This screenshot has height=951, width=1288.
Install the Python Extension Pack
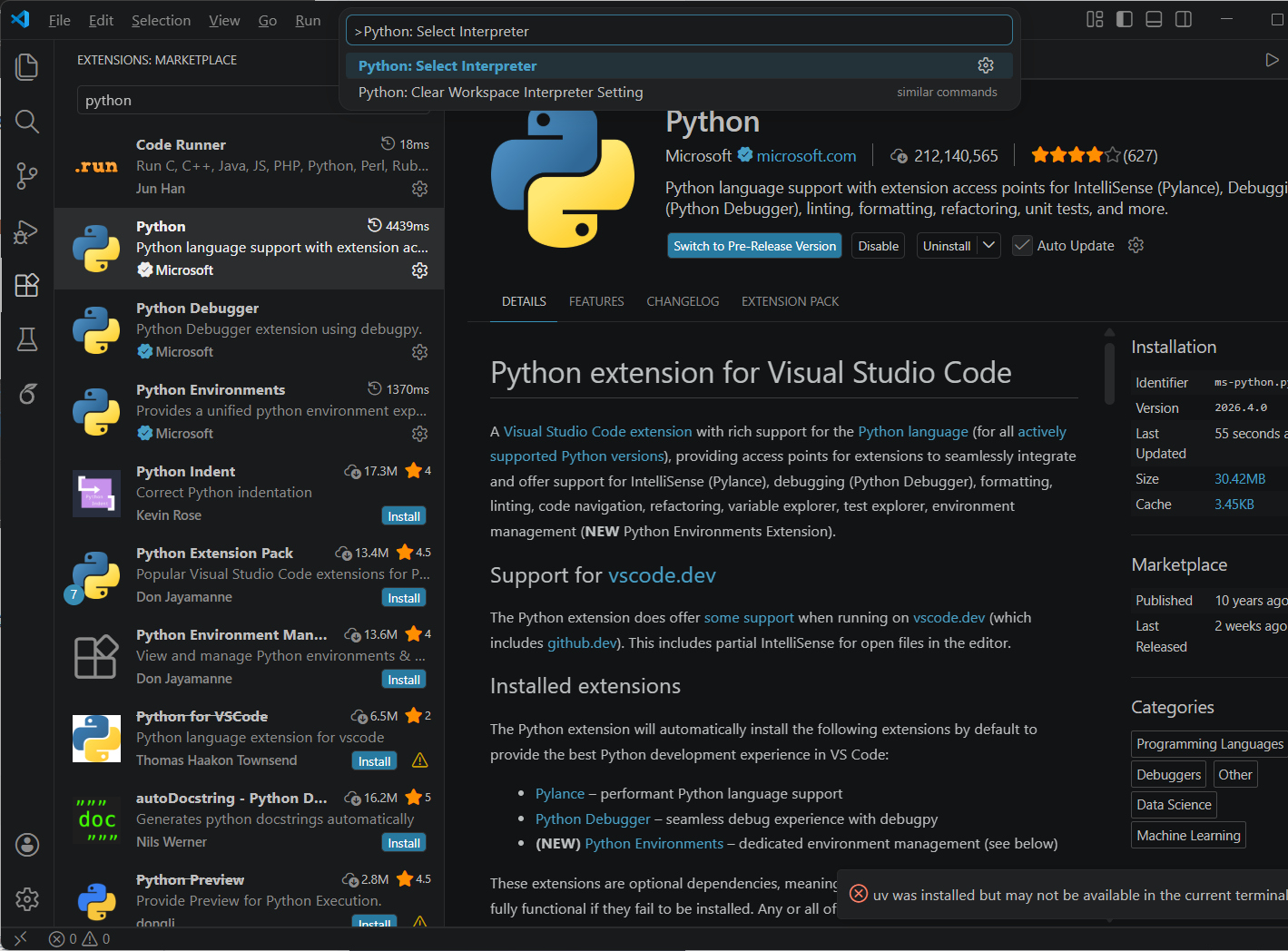[404, 598]
